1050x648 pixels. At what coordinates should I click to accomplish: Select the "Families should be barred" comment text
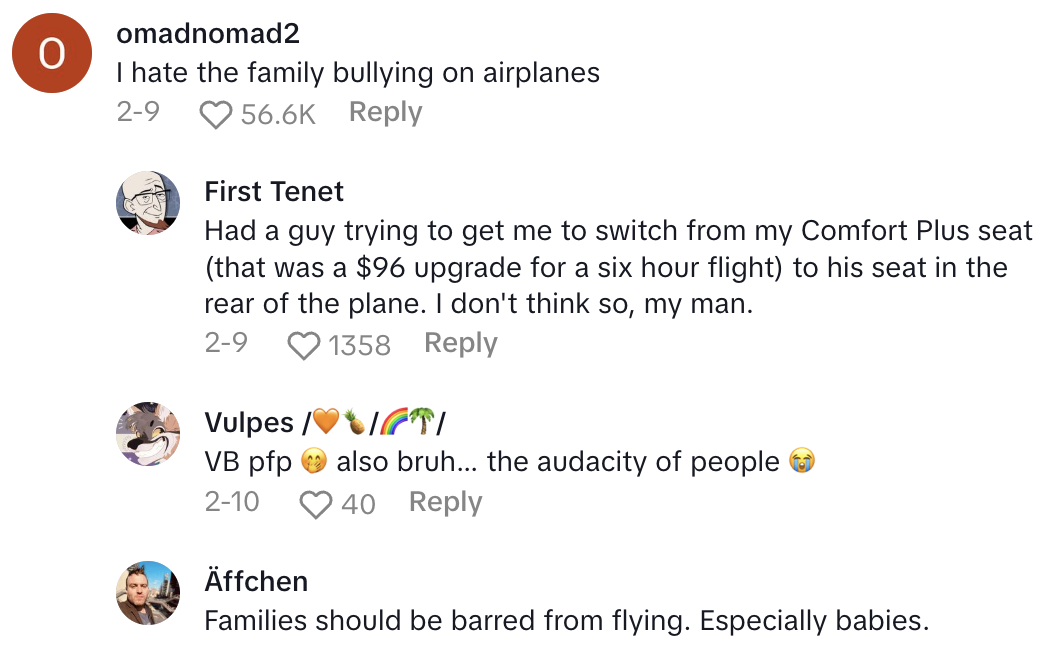566,621
